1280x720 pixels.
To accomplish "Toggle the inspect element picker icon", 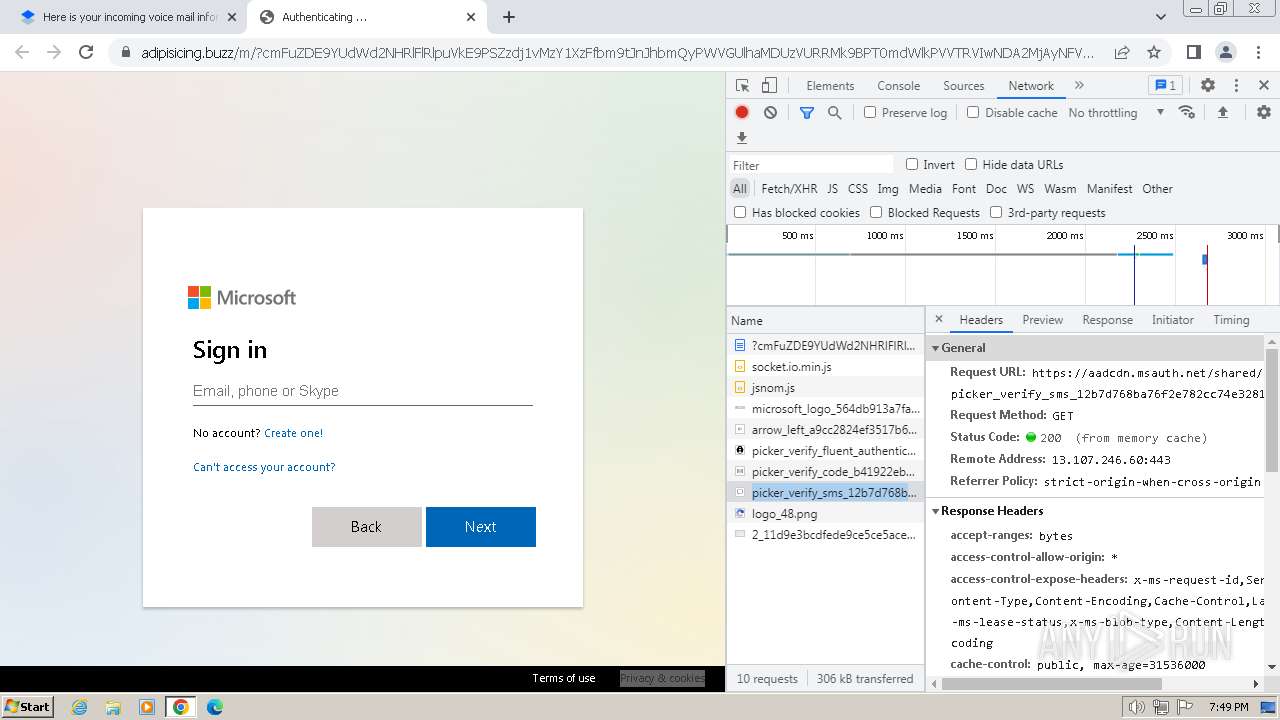I will (742, 86).
